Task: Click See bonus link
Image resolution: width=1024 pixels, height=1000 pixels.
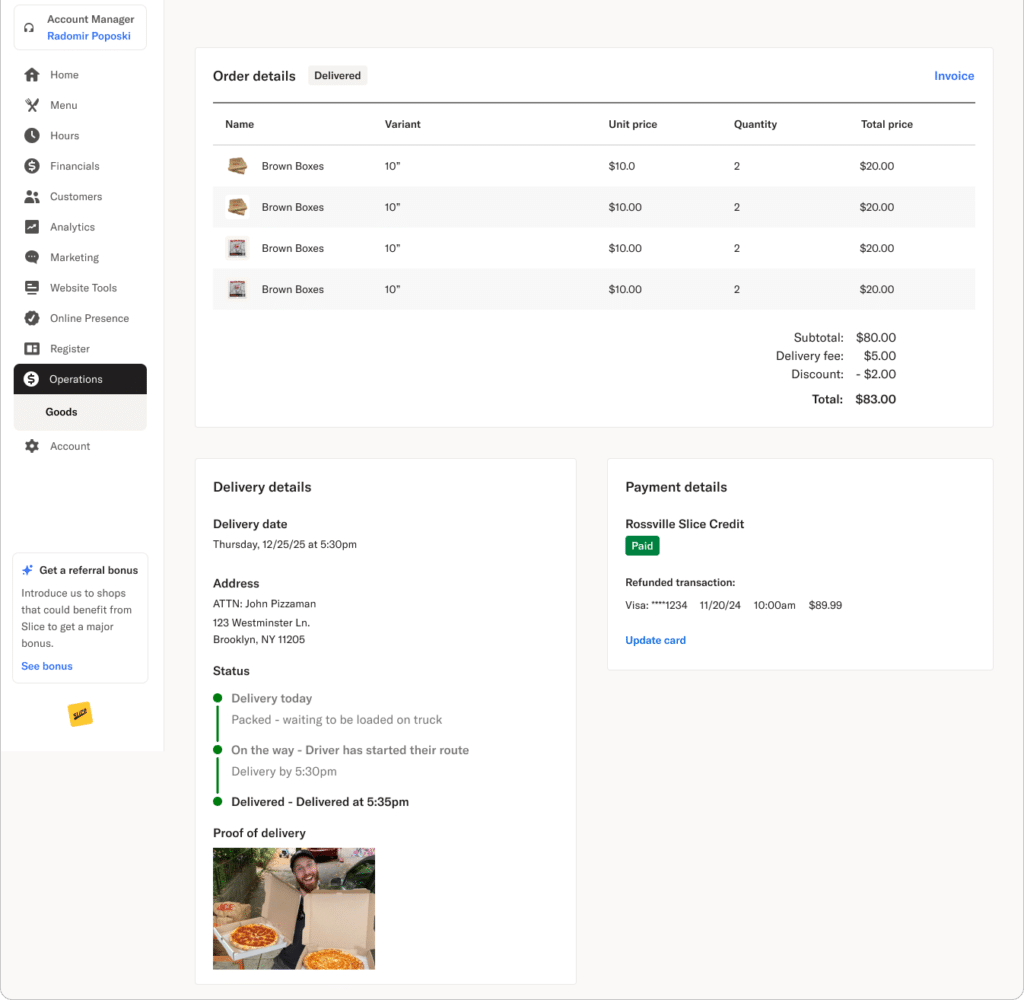Action: 46,666
